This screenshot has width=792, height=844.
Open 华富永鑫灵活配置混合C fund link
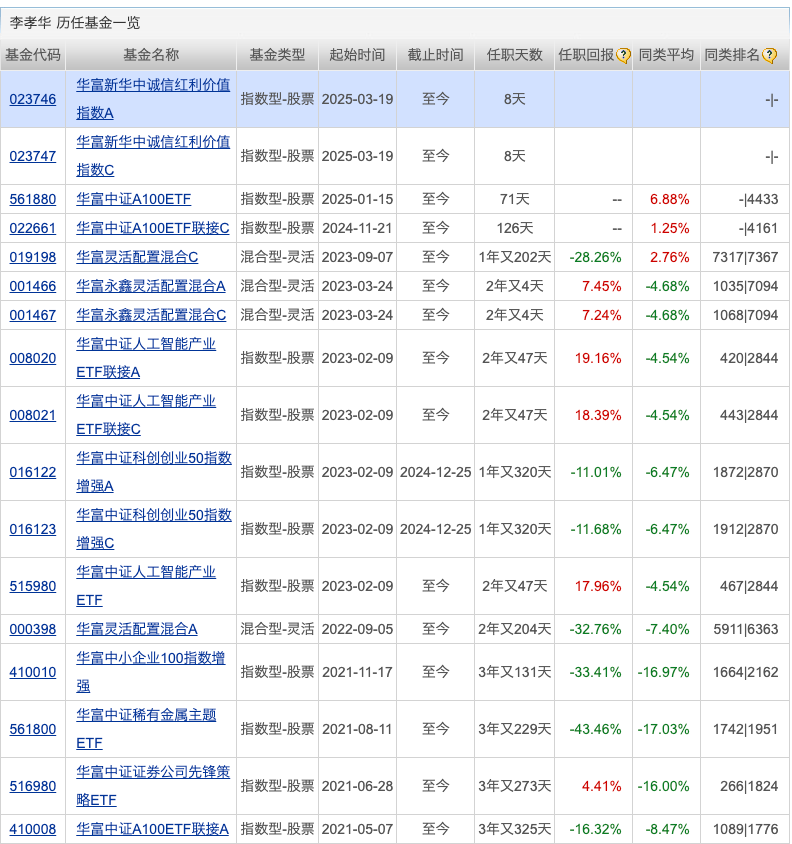[x=151, y=315]
